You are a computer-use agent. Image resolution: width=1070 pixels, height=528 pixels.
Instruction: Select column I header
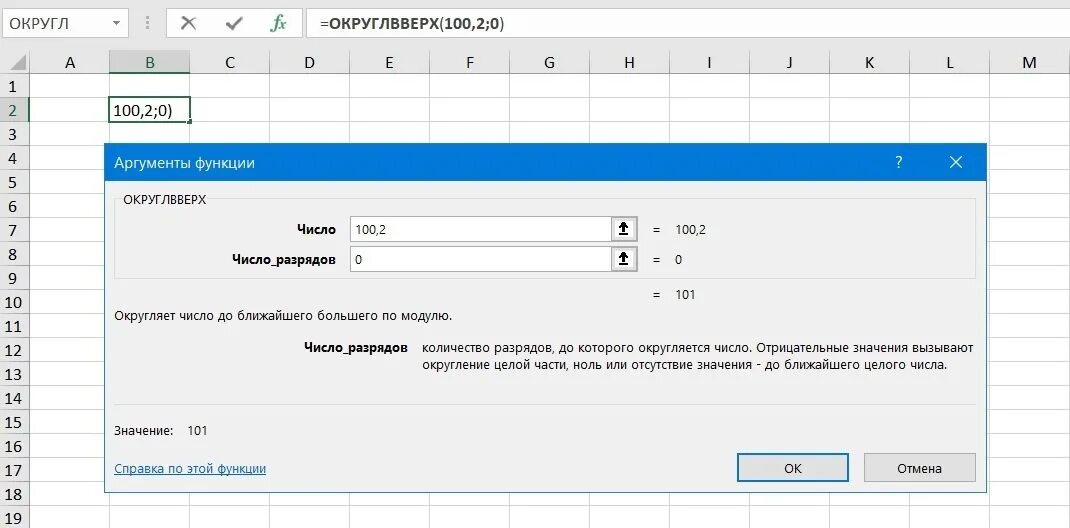tap(709, 63)
